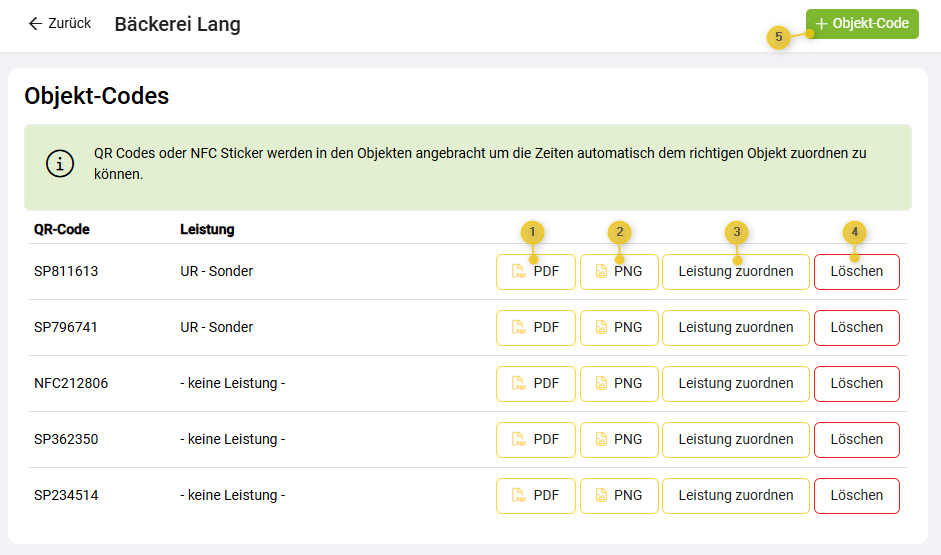Download PDF for code NFC212806

(x=536, y=384)
